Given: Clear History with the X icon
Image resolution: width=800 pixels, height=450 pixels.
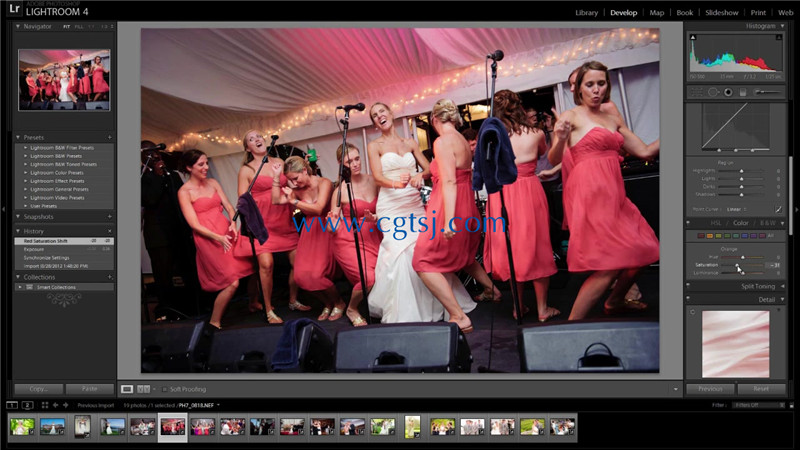Looking at the screenshot, I should [110, 231].
